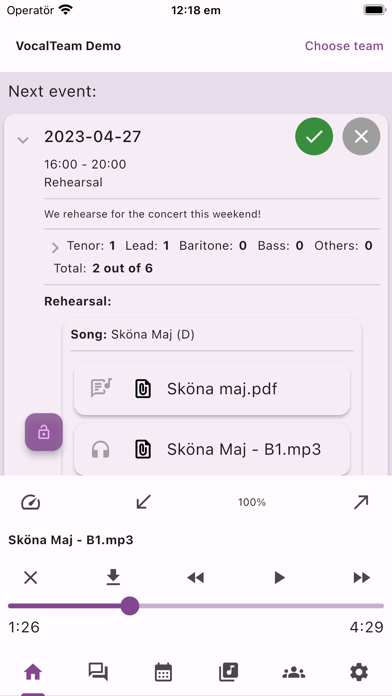The width and height of the screenshot is (392, 696).
Task: Open the calendar tab
Action: click(163, 672)
